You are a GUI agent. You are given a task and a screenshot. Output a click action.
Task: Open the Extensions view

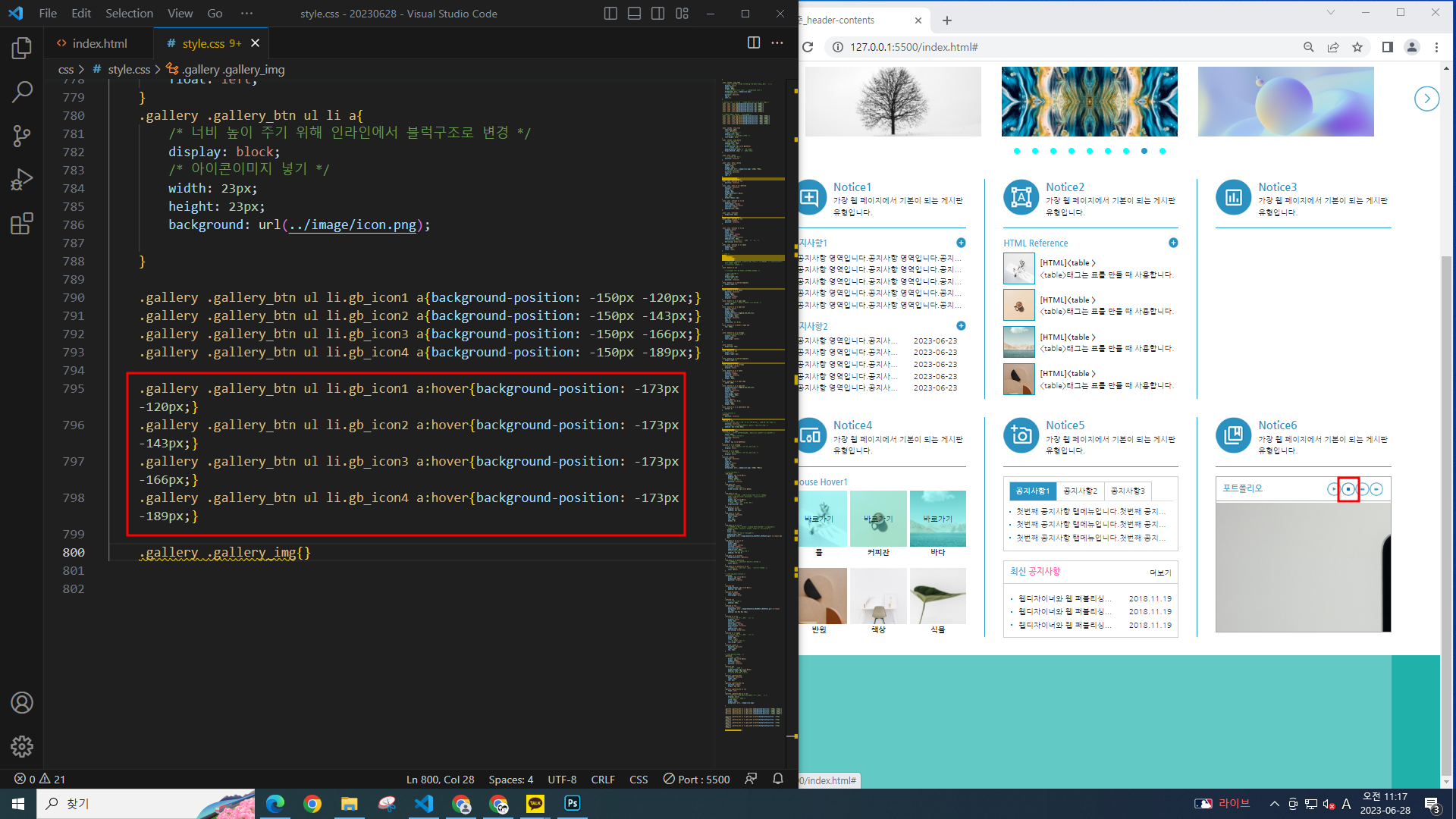coord(22,224)
